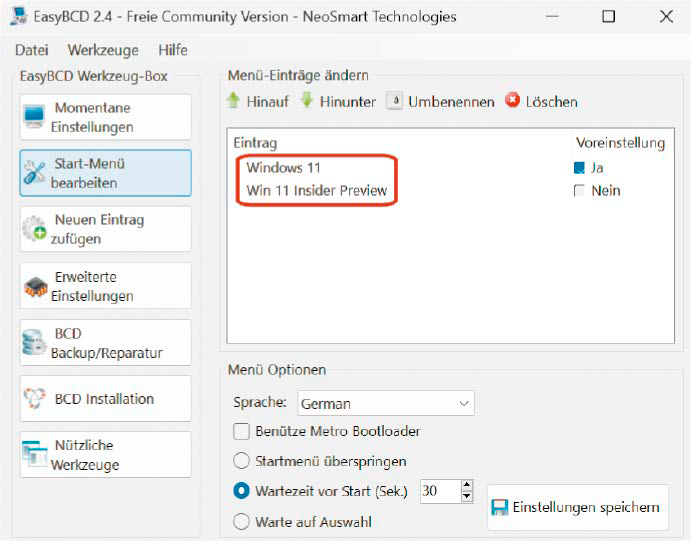Open Momentane Einstellungen text label
Screen dimensions: 691x541
point(92,117)
